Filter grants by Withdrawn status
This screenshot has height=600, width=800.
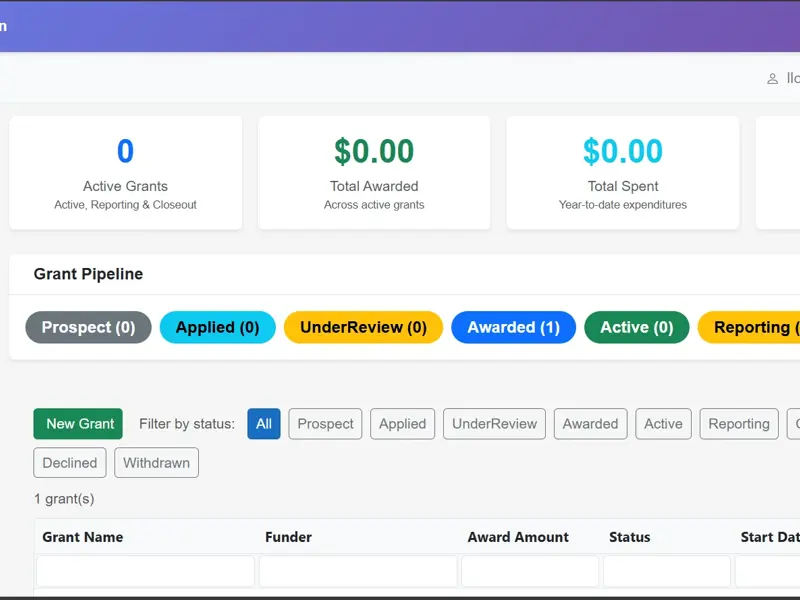tap(157, 463)
